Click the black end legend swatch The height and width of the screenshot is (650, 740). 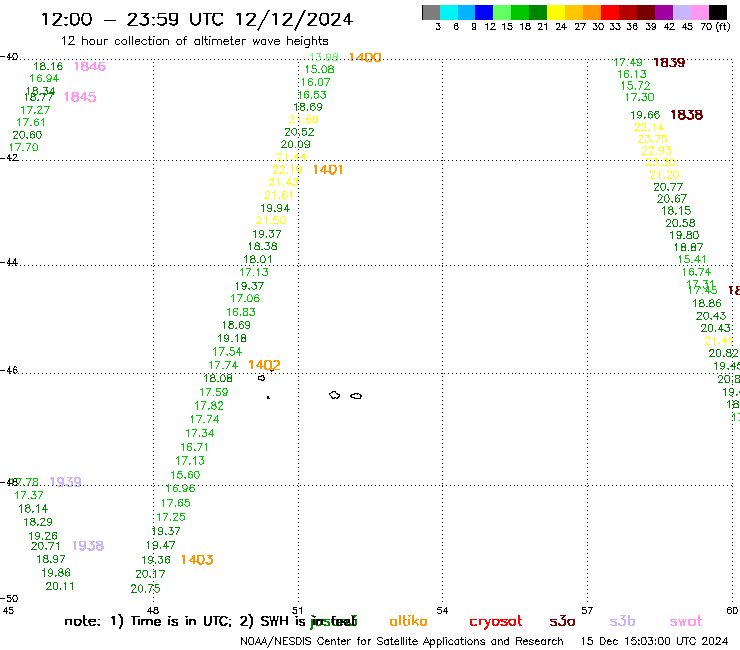click(718, 12)
